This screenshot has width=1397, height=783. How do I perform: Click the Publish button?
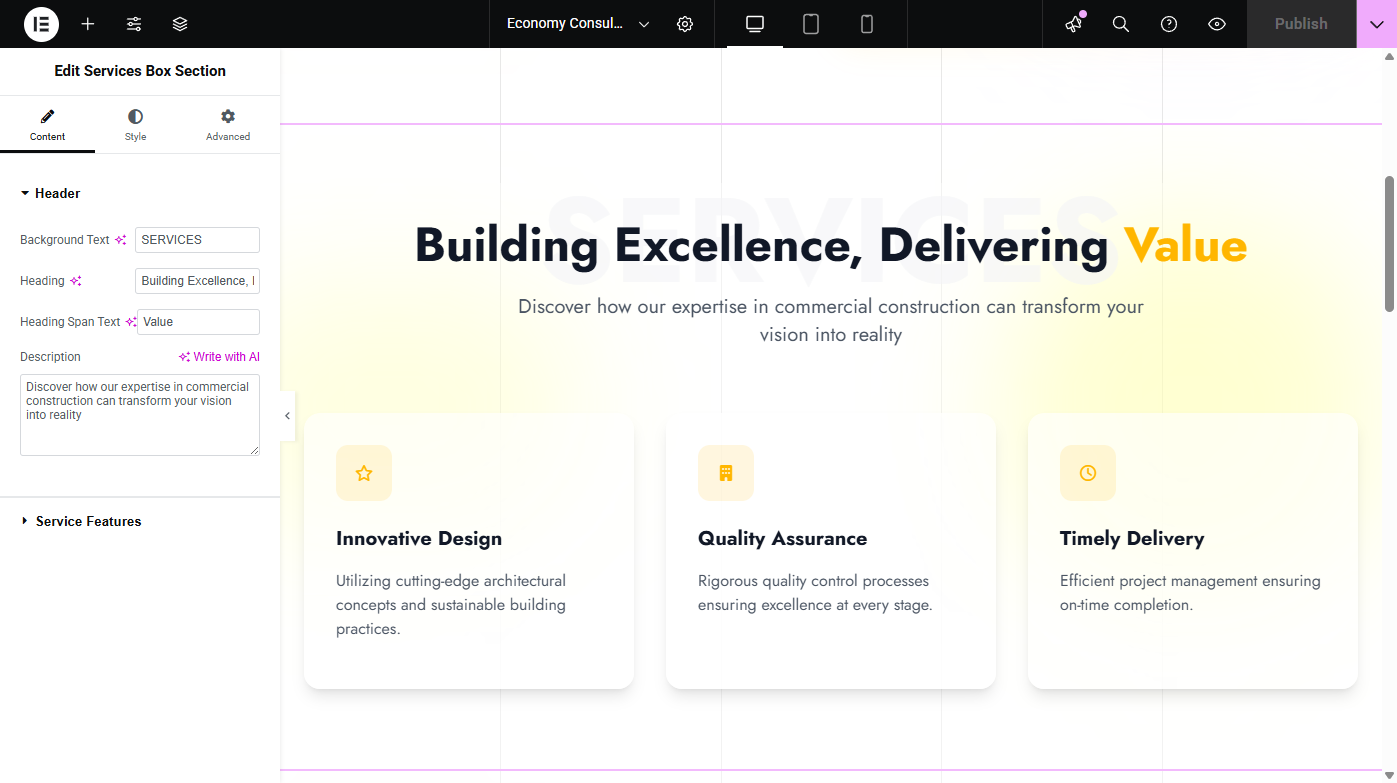tap(1300, 24)
